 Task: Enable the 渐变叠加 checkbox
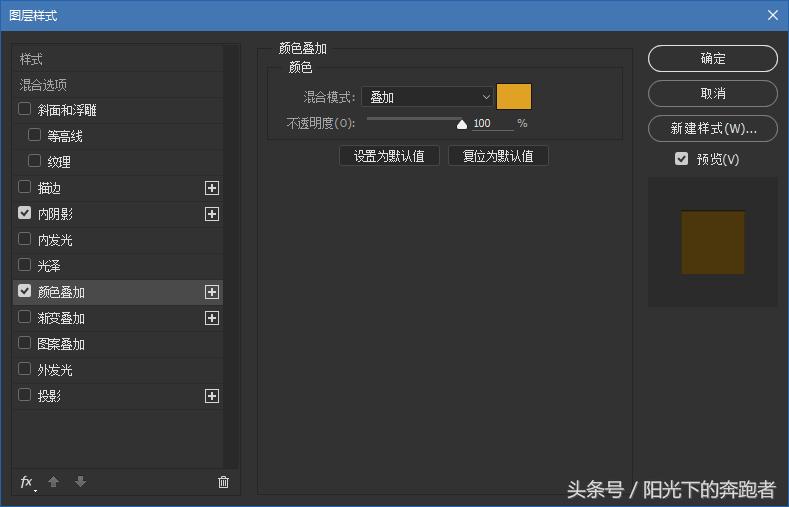pos(24,316)
